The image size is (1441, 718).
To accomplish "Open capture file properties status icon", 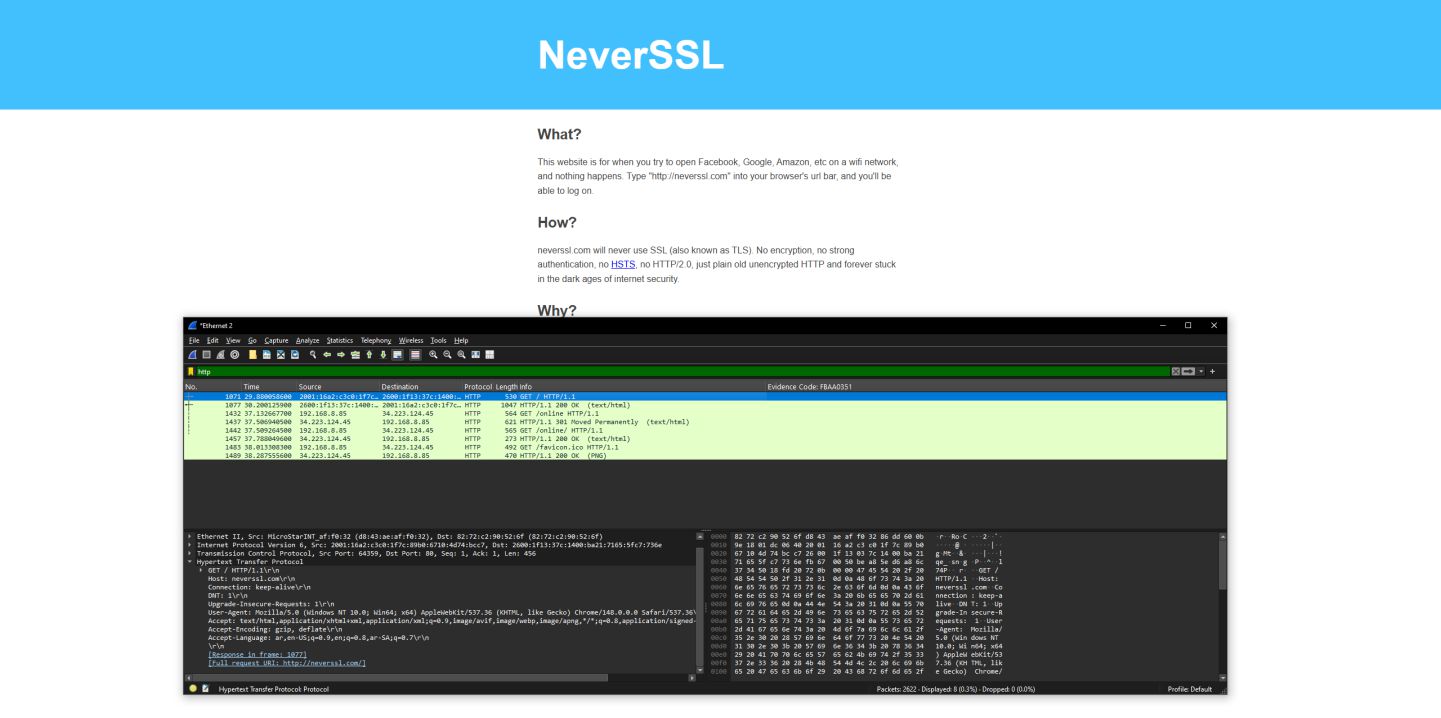I will (x=205, y=688).
